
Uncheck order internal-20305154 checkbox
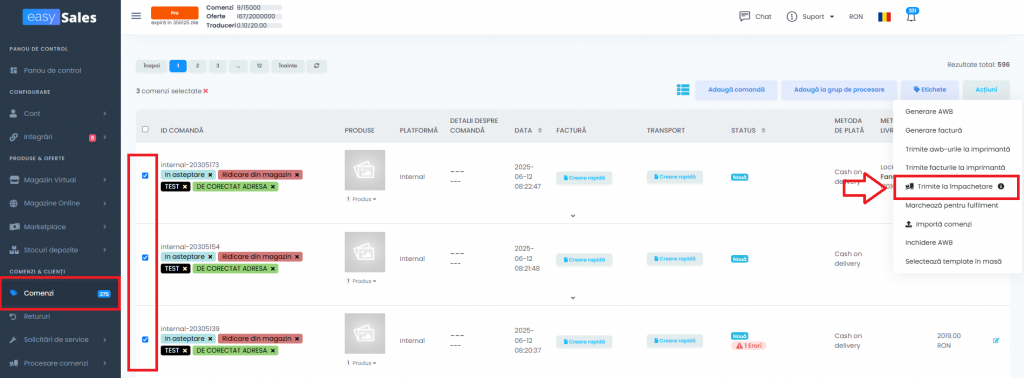coord(145,257)
